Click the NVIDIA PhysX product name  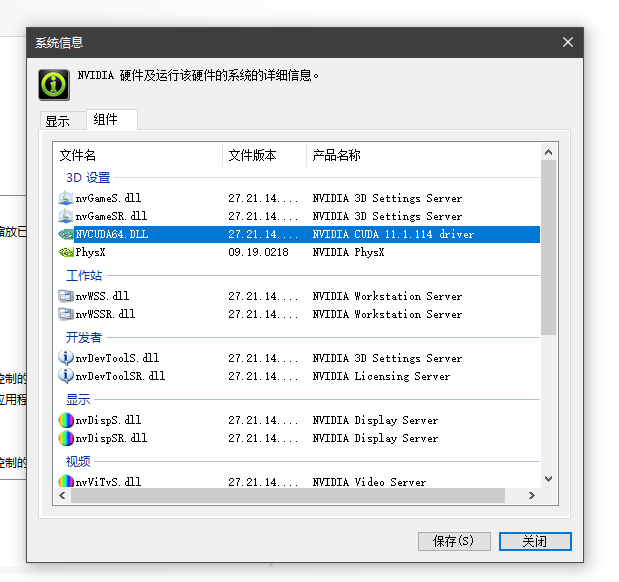(x=349, y=252)
